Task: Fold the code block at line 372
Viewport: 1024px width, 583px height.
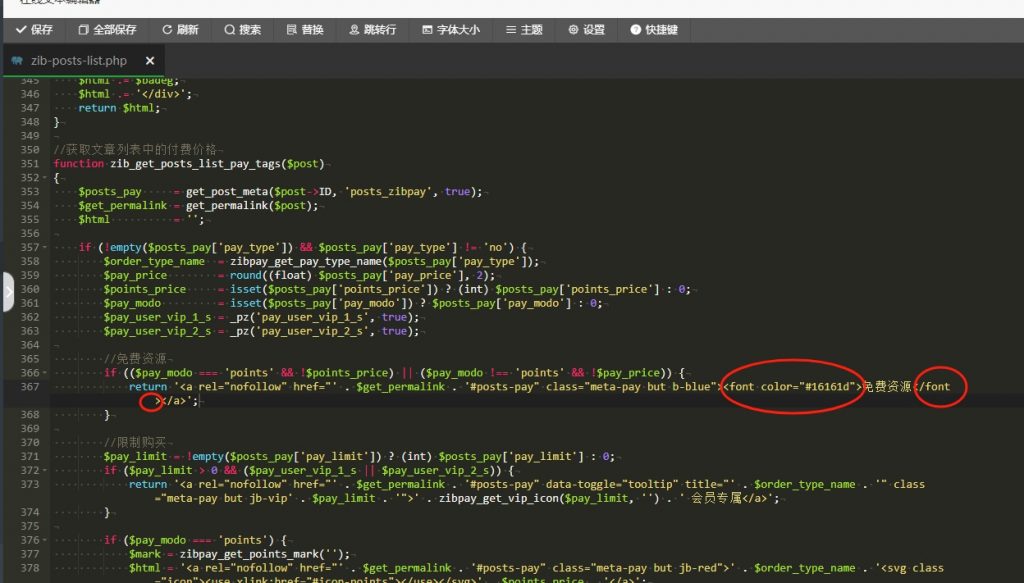Action: 46,470
